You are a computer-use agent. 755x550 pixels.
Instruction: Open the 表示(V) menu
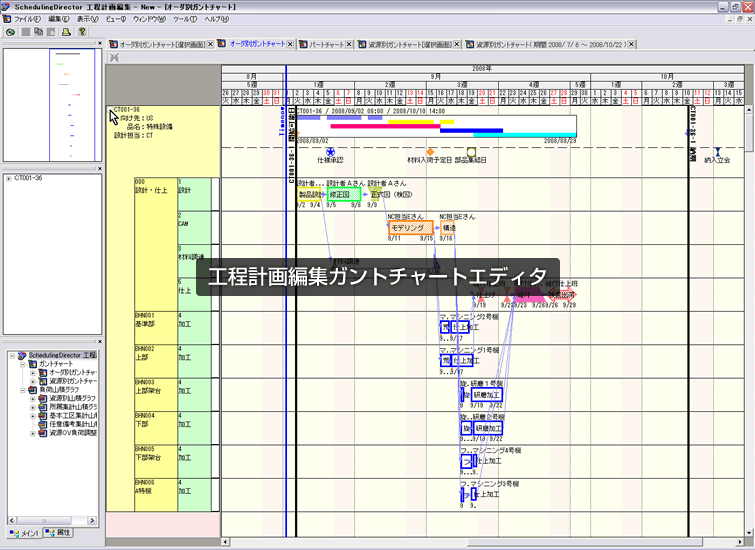87,19
